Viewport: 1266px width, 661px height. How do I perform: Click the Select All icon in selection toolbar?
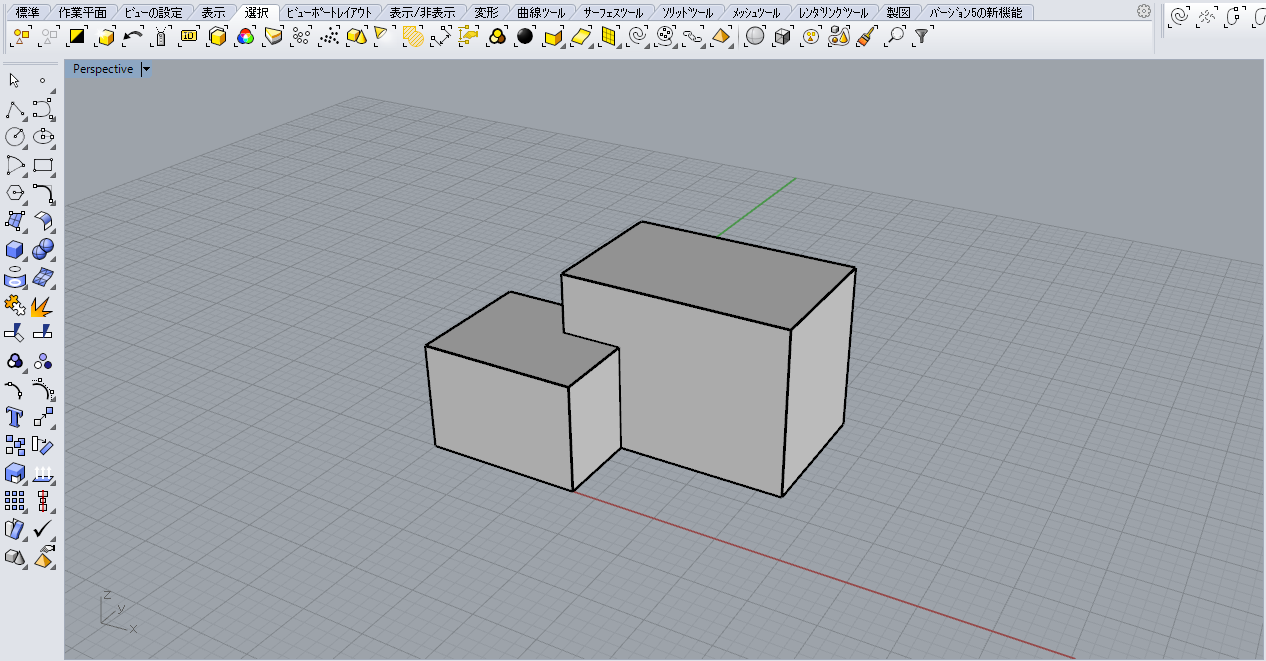21,36
